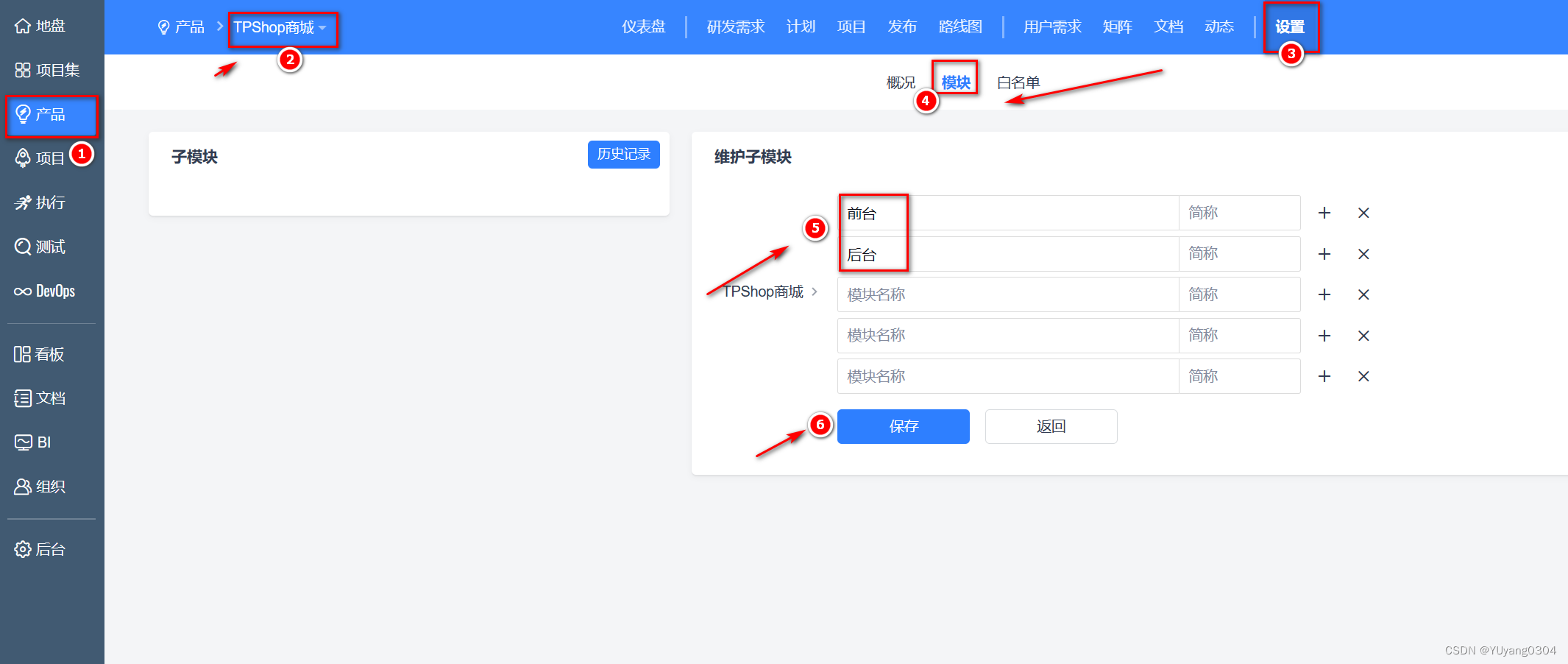Go to 矩阵 tab
The height and width of the screenshot is (664, 1568).
pyautogui.click(x=1118, y=27)
